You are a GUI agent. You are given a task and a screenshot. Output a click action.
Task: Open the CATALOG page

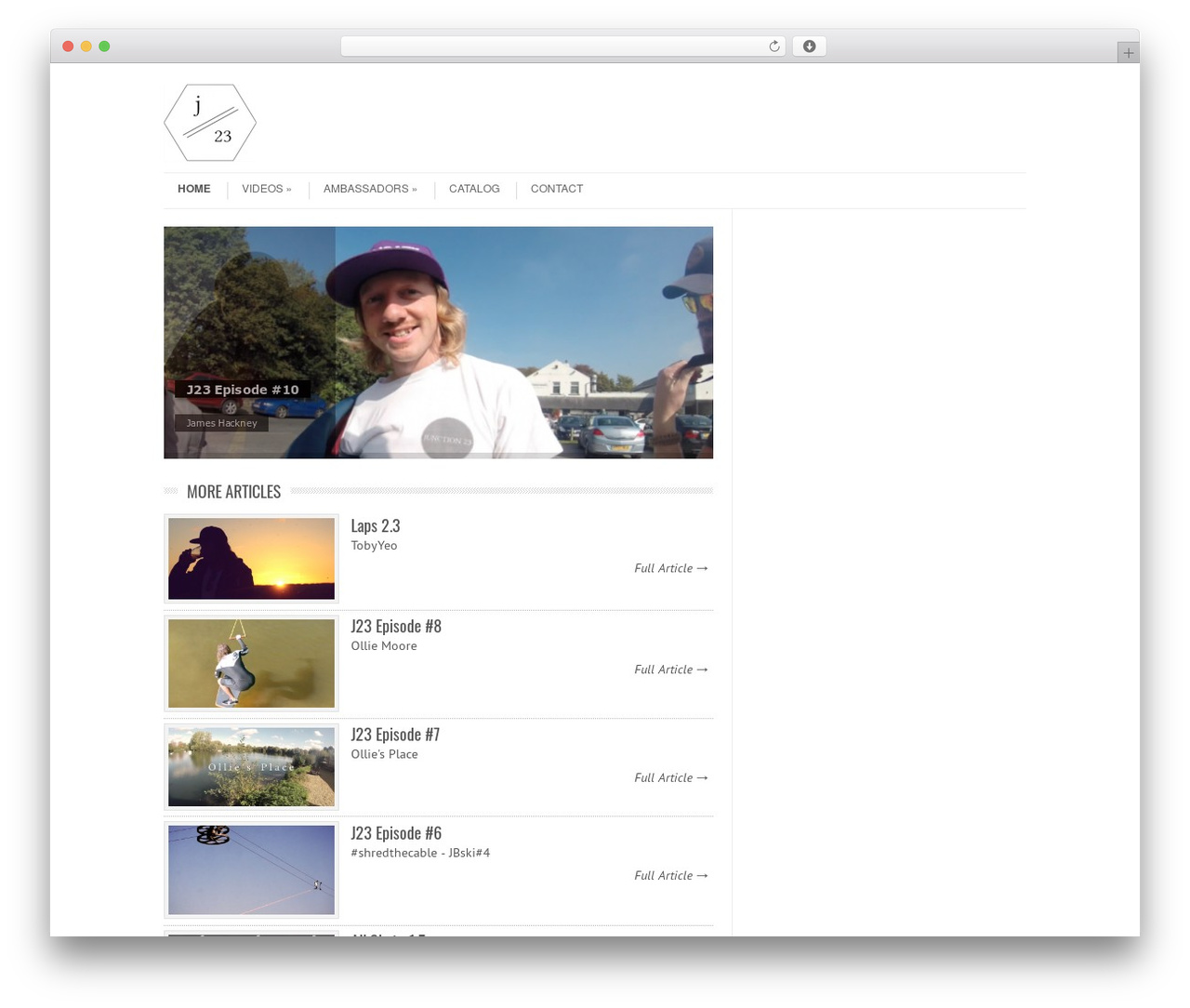click(474, 189)
